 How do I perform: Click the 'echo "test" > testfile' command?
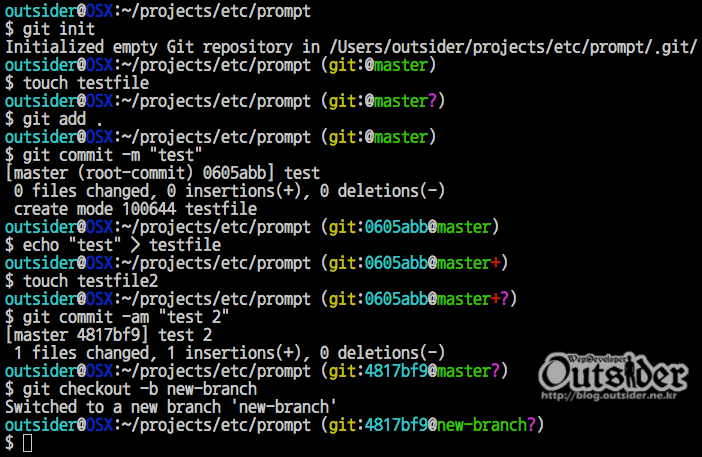coord(122,245)
